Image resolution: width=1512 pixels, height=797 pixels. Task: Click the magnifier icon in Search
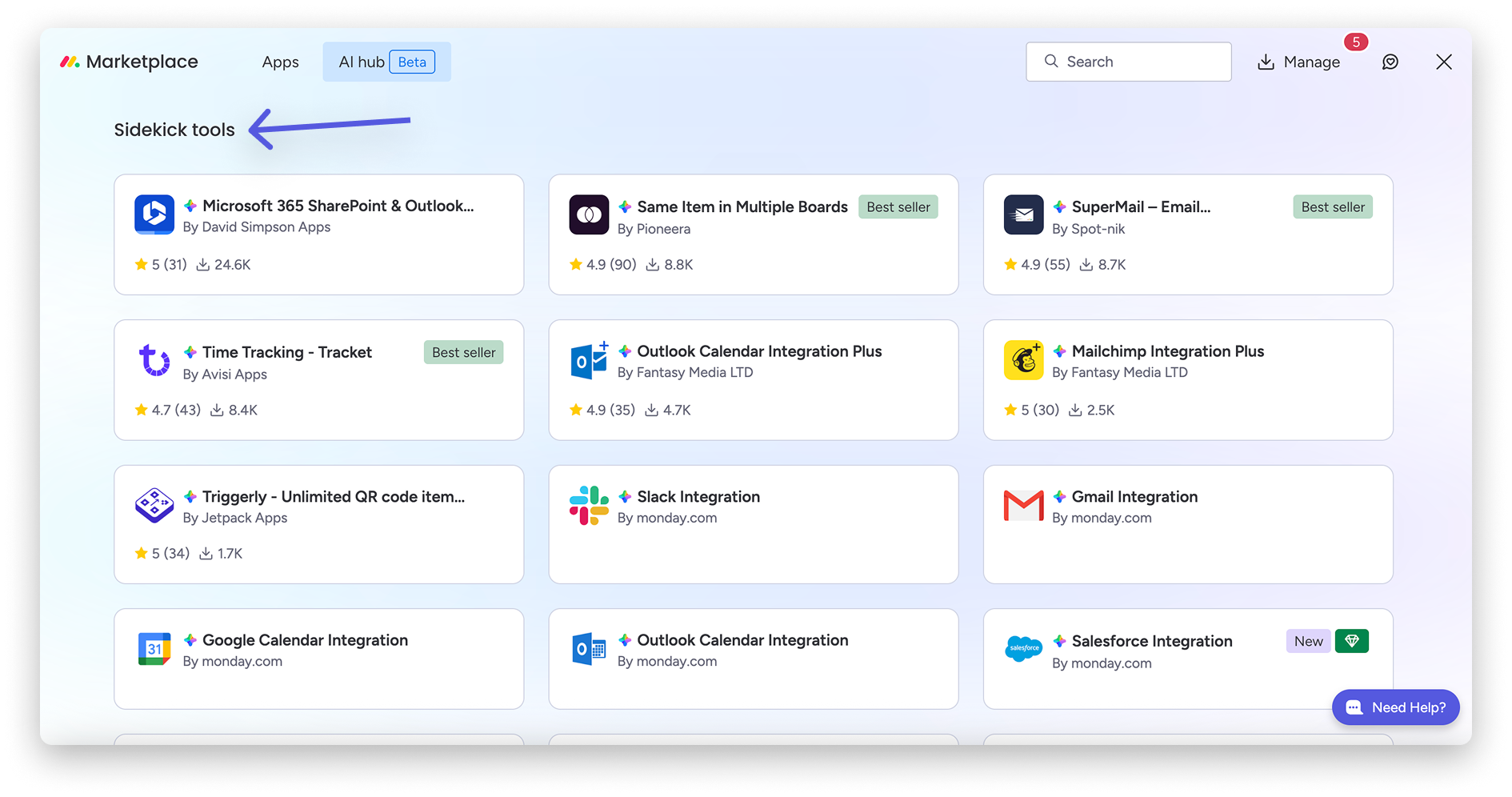(1051, 62)
